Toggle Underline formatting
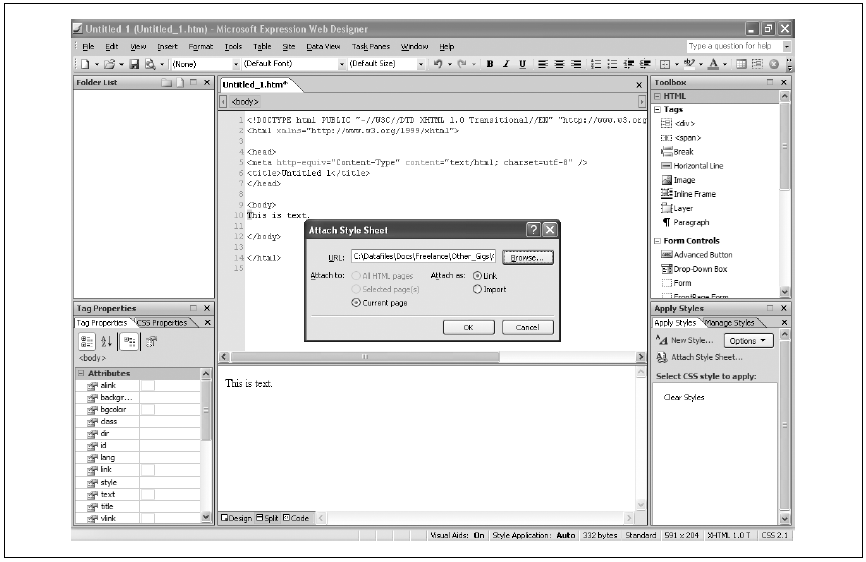Viewport: 866px width, 562px height. coord(522,64)
